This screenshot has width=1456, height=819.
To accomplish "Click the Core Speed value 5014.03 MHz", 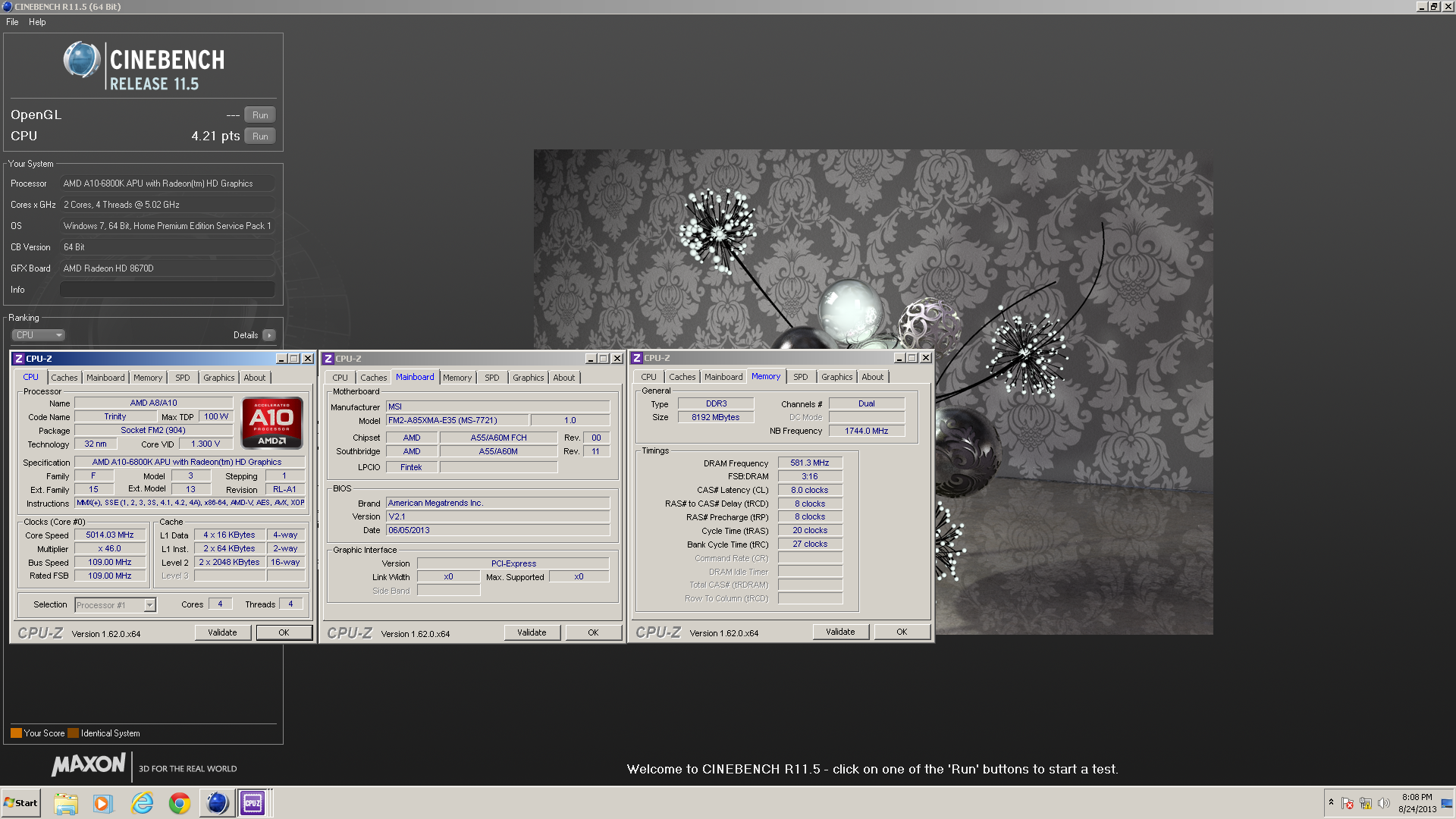I will click(x=110, y=535).
